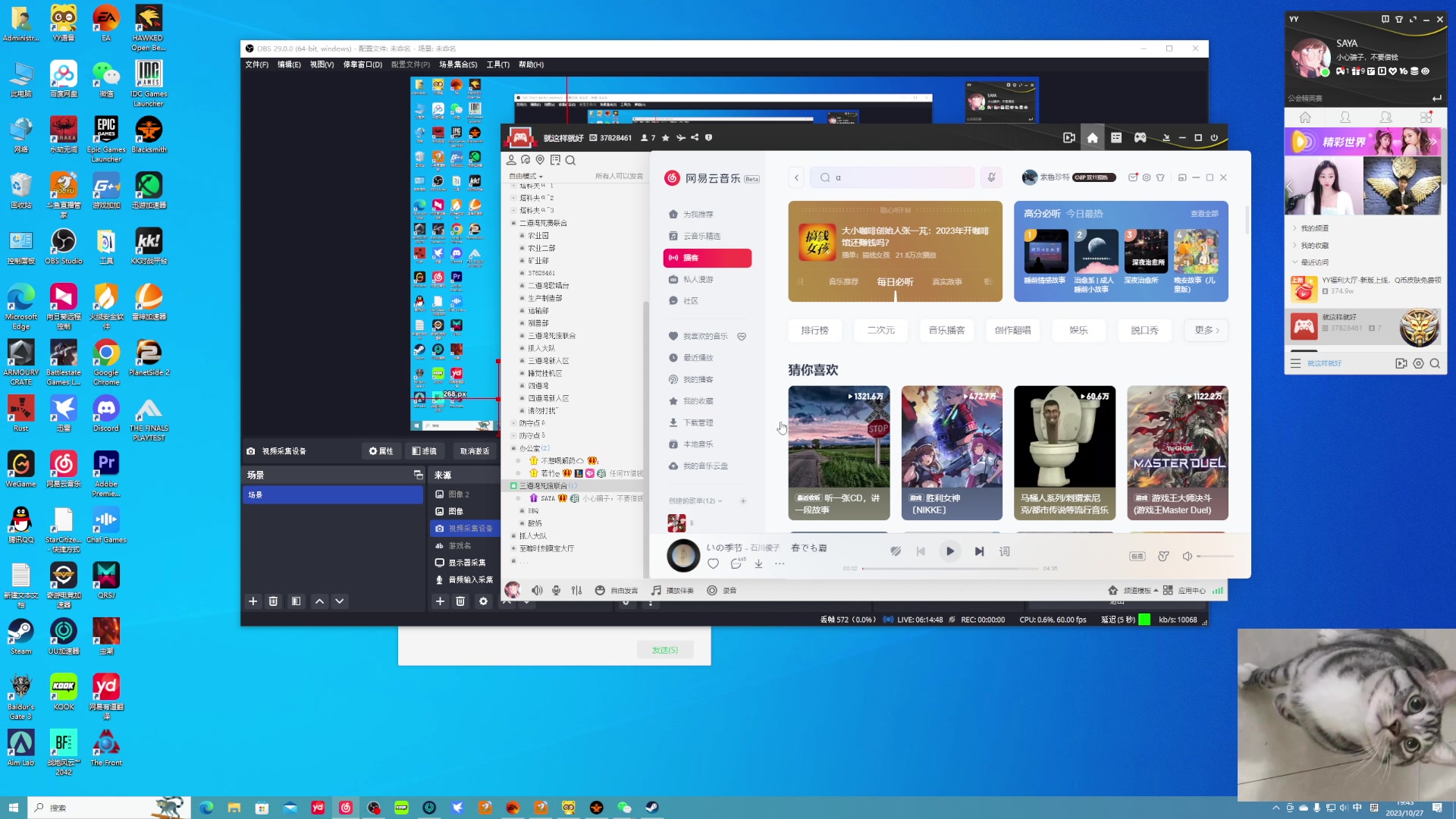Screen dimensions: 1456x819
Task: Toggle YY channel speaker output icon
Action: (537, 591)
